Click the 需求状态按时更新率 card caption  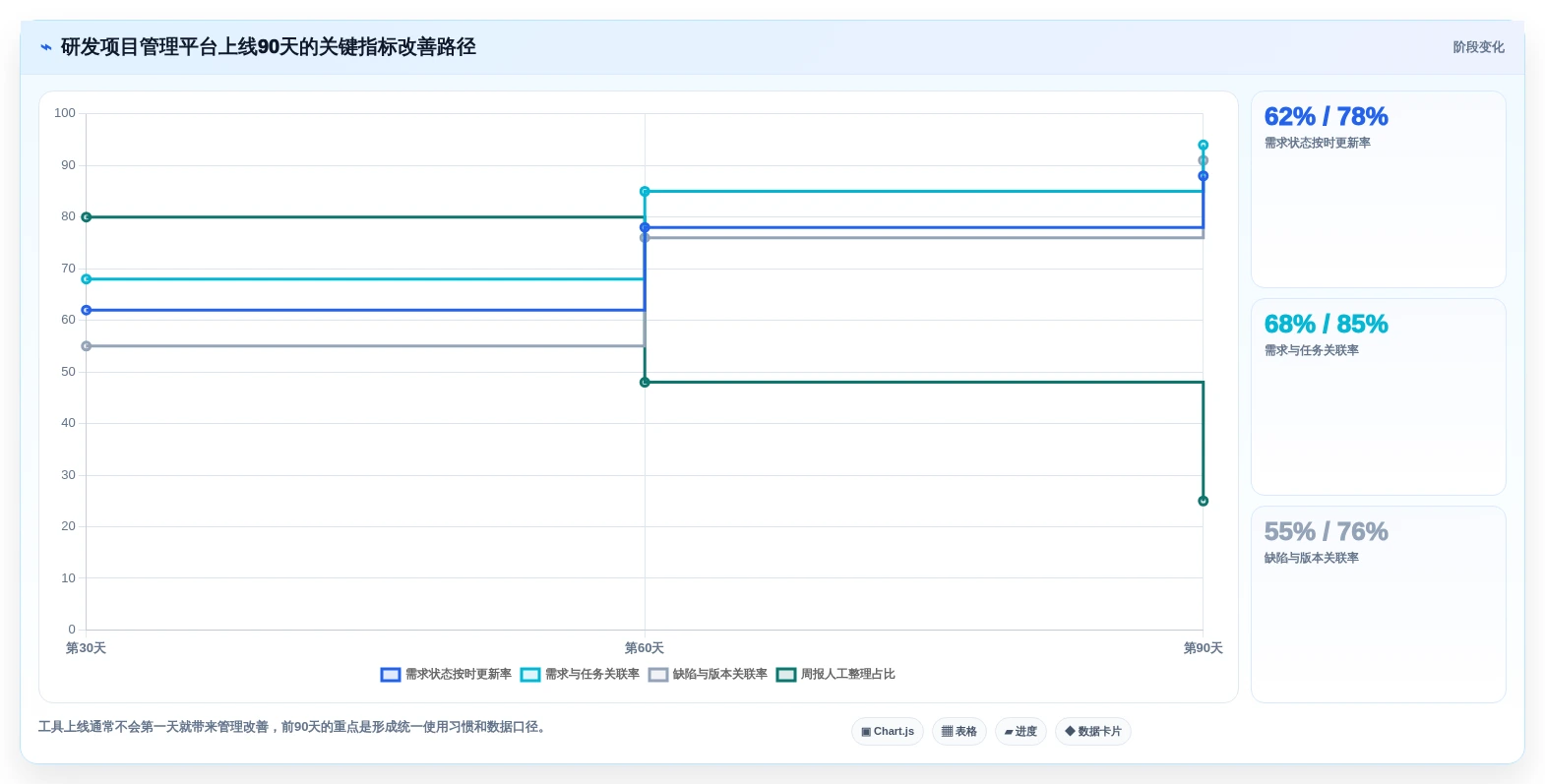coord(1317,144)
